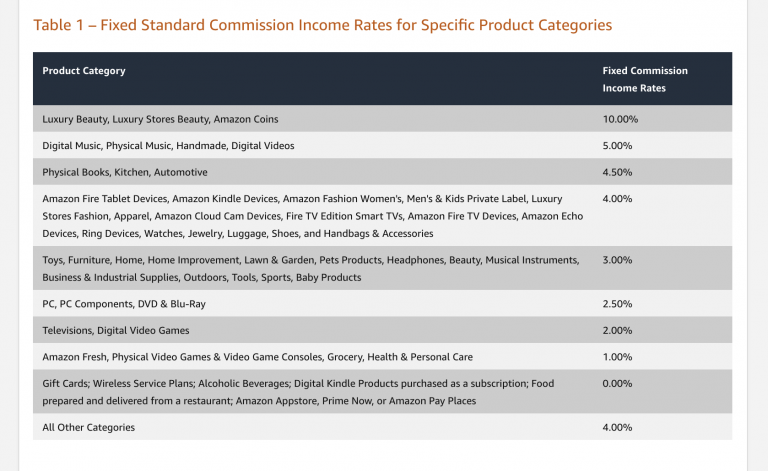Click the Physical Books, Kitchen, Automotive row

[x=125, y=172]
